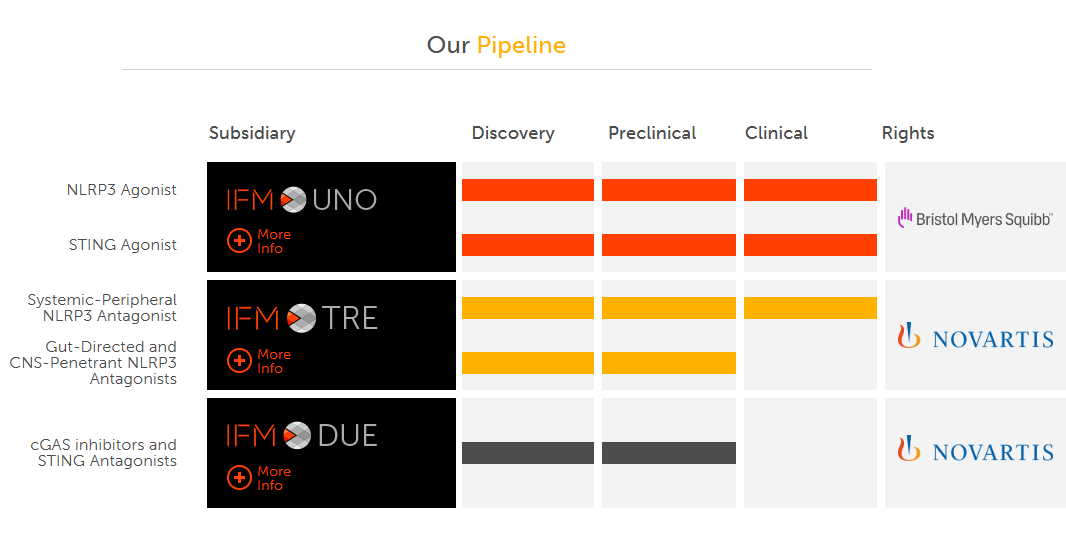Select the Preclinical column header
Screen dimensions: 1066x536
(x=652, y=133)
